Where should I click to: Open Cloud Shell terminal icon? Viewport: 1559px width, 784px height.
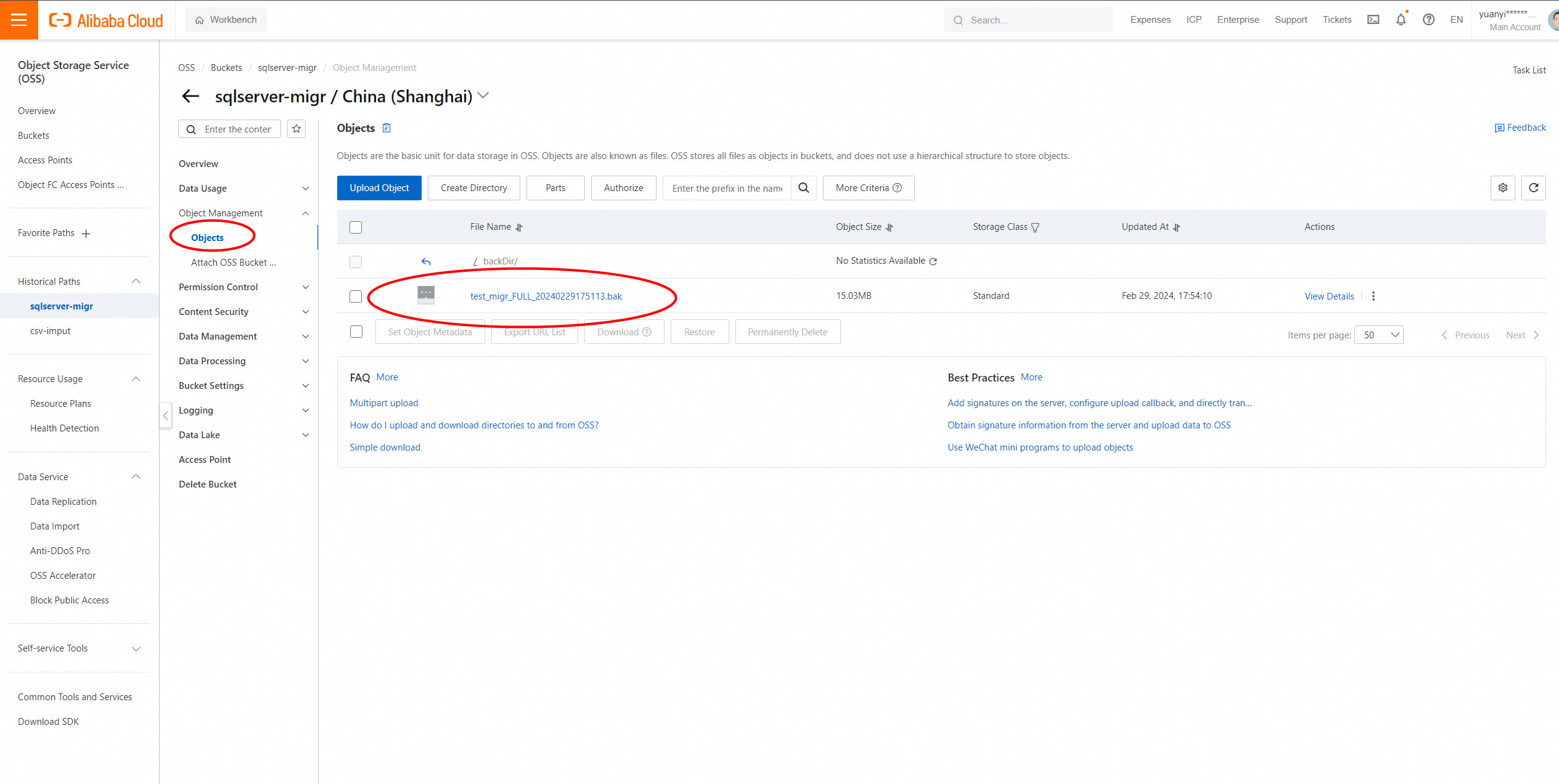coord(1373,20)
